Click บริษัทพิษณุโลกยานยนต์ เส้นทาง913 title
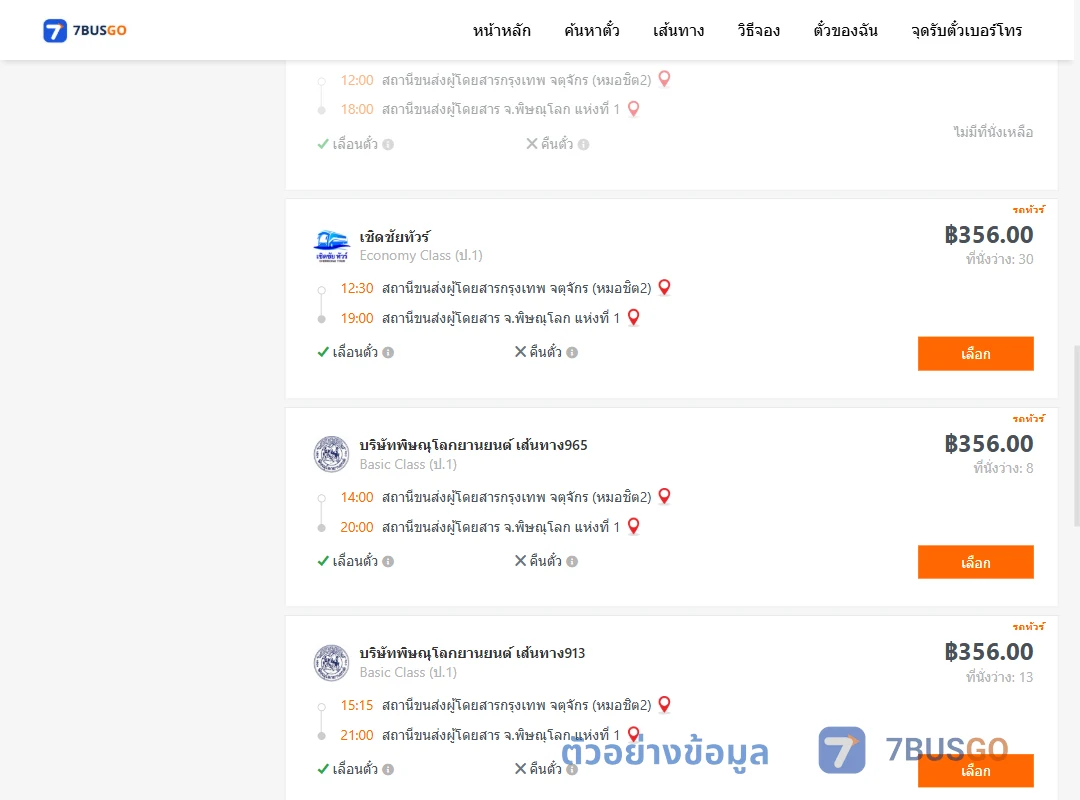Viewport: 1080px width, 800px height. tap(472, 653)
